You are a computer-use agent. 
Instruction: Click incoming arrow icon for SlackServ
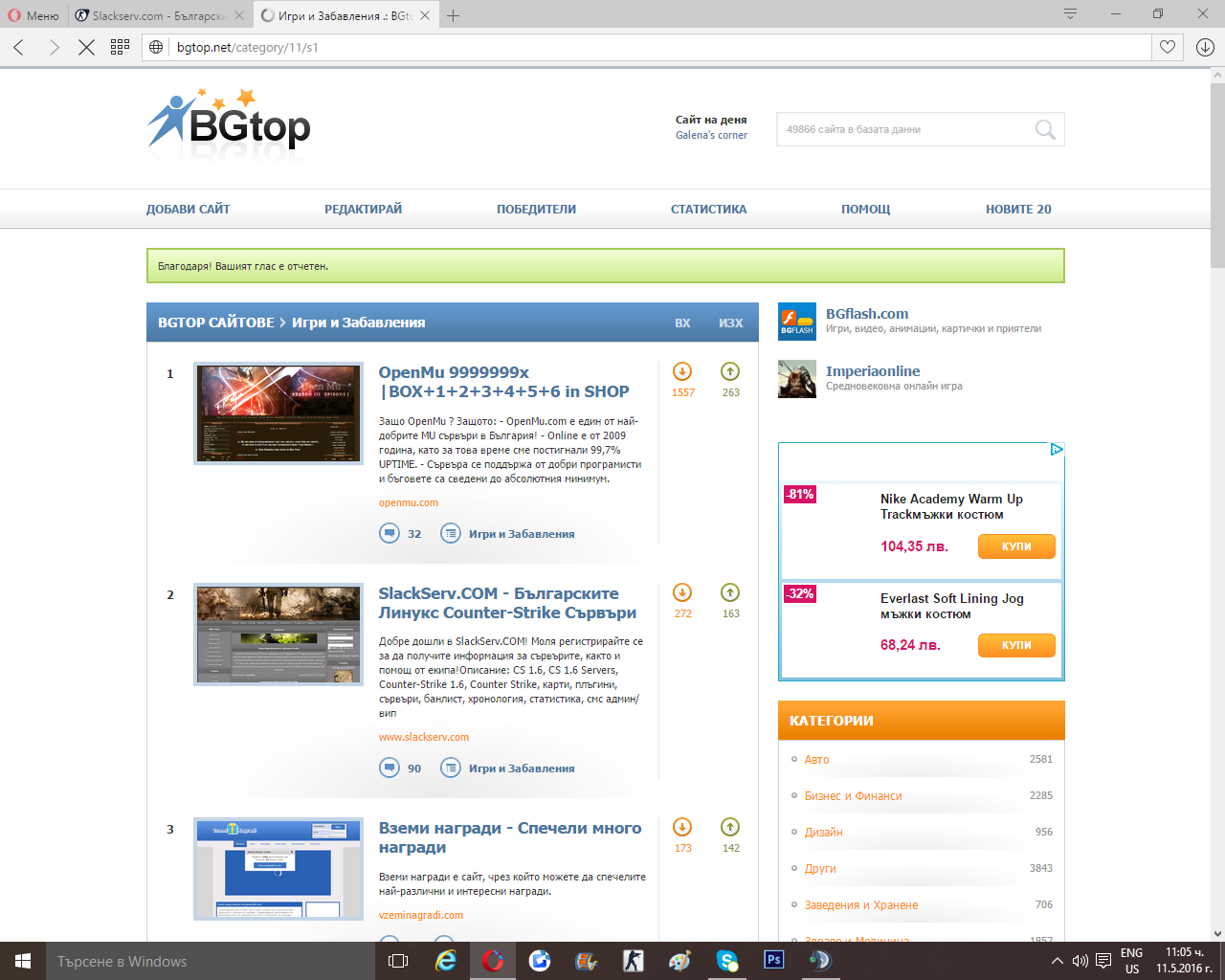(682, 592)
